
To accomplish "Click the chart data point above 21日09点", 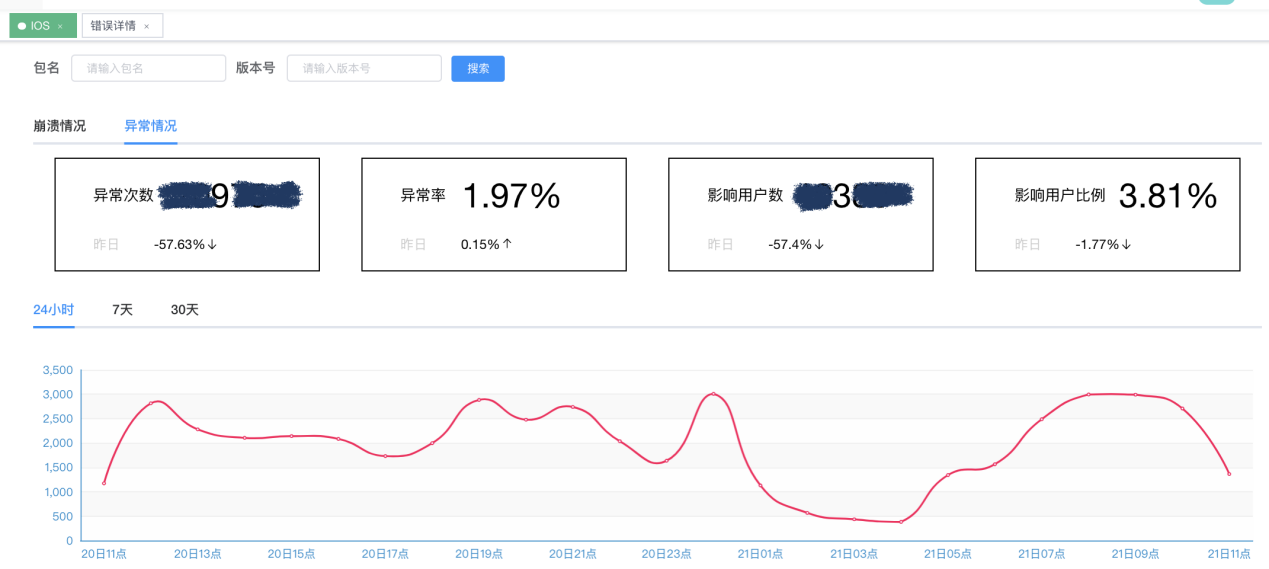I will point(1135,395).
